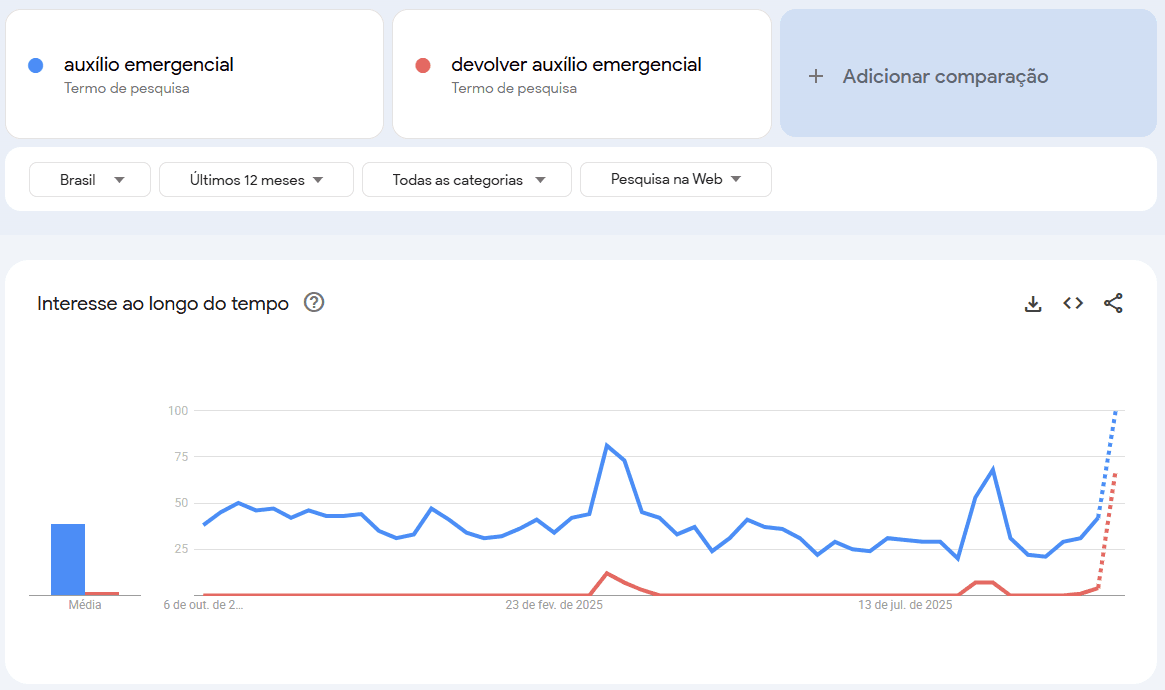Click the blue line peak near February 2025
This screenshot has height=690, width=1165.
(607, 445)
